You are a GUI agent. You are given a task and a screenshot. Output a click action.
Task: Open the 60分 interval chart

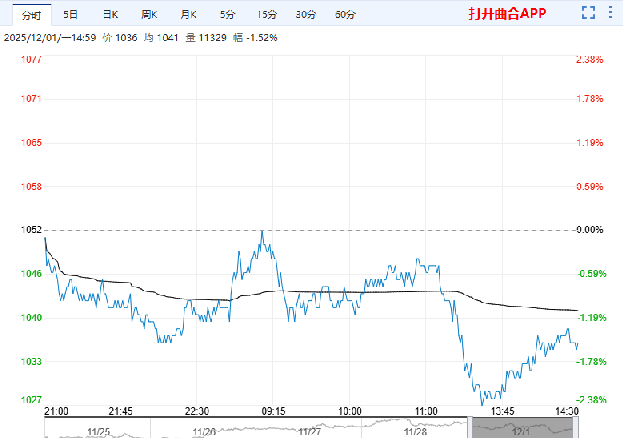point(345,15)
